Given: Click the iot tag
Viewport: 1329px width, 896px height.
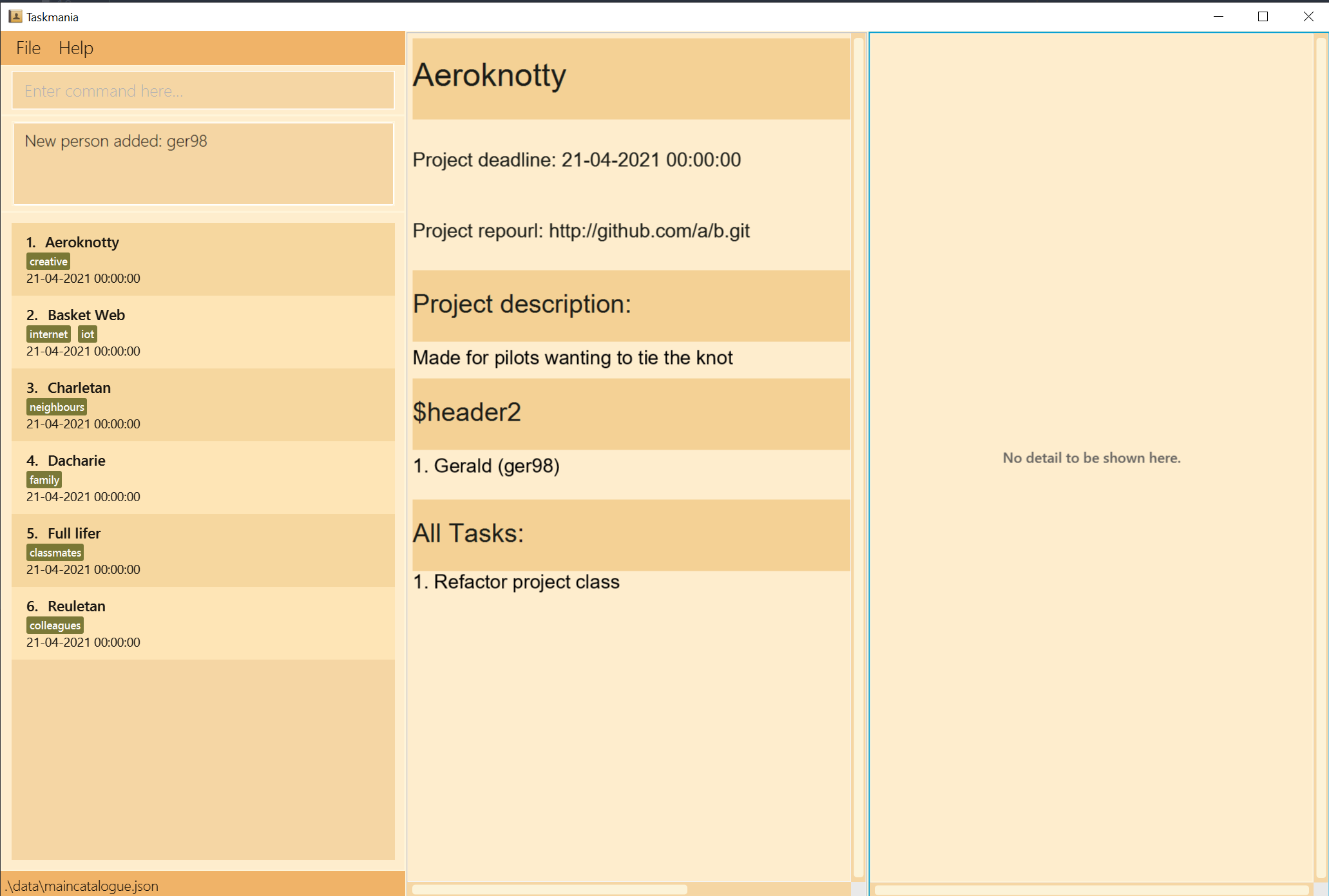Looking at the screenshot, I should 88,334.
